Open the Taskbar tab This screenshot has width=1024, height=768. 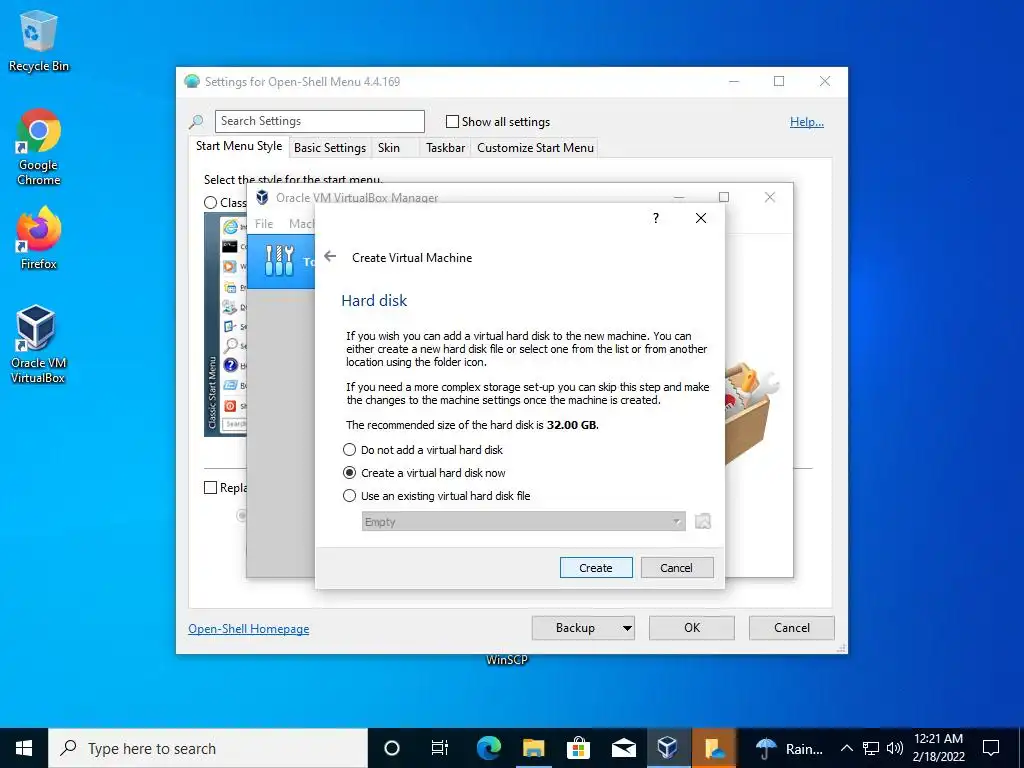(445, 148)
